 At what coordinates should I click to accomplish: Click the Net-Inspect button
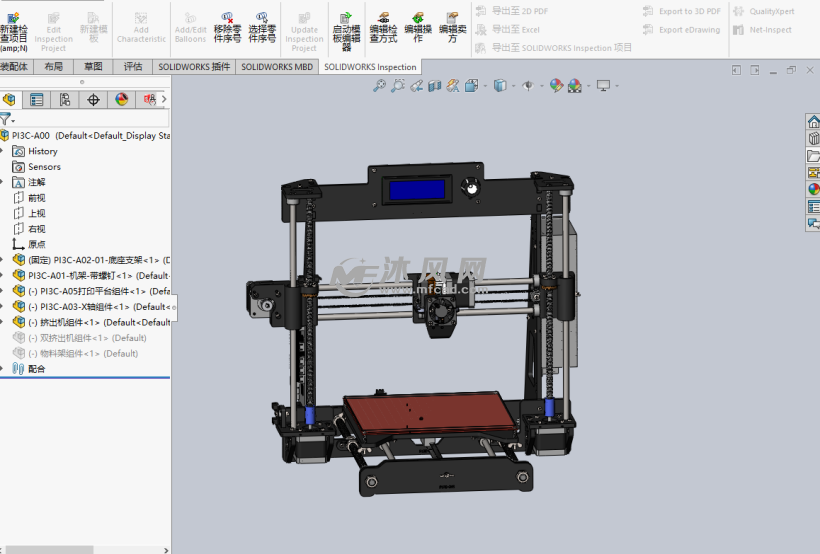762,30
